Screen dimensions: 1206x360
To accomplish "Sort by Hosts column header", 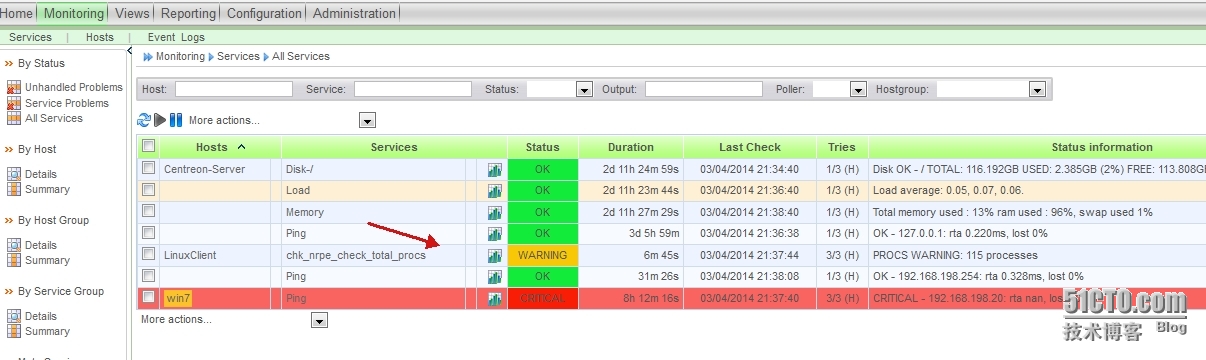I will coord(212,147).
